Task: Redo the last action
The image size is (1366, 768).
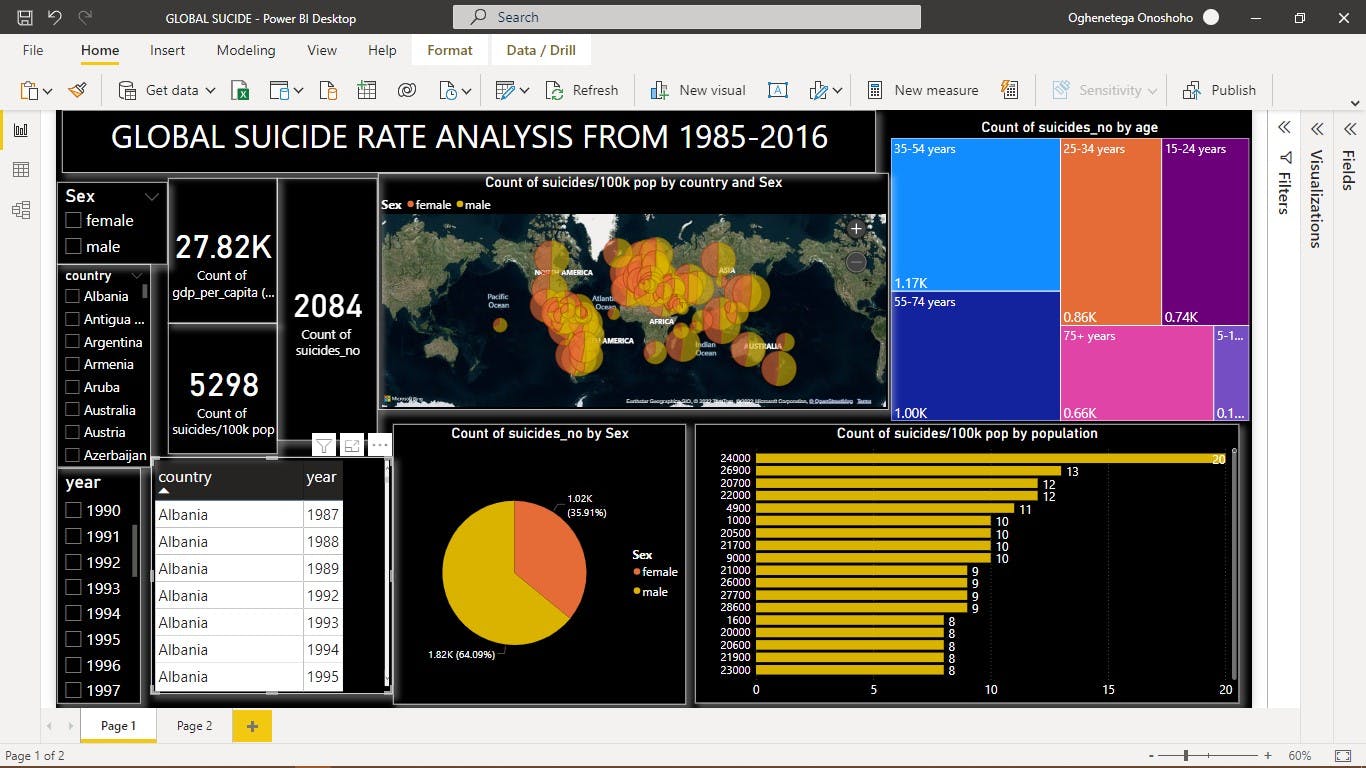Action: [85, 17]
